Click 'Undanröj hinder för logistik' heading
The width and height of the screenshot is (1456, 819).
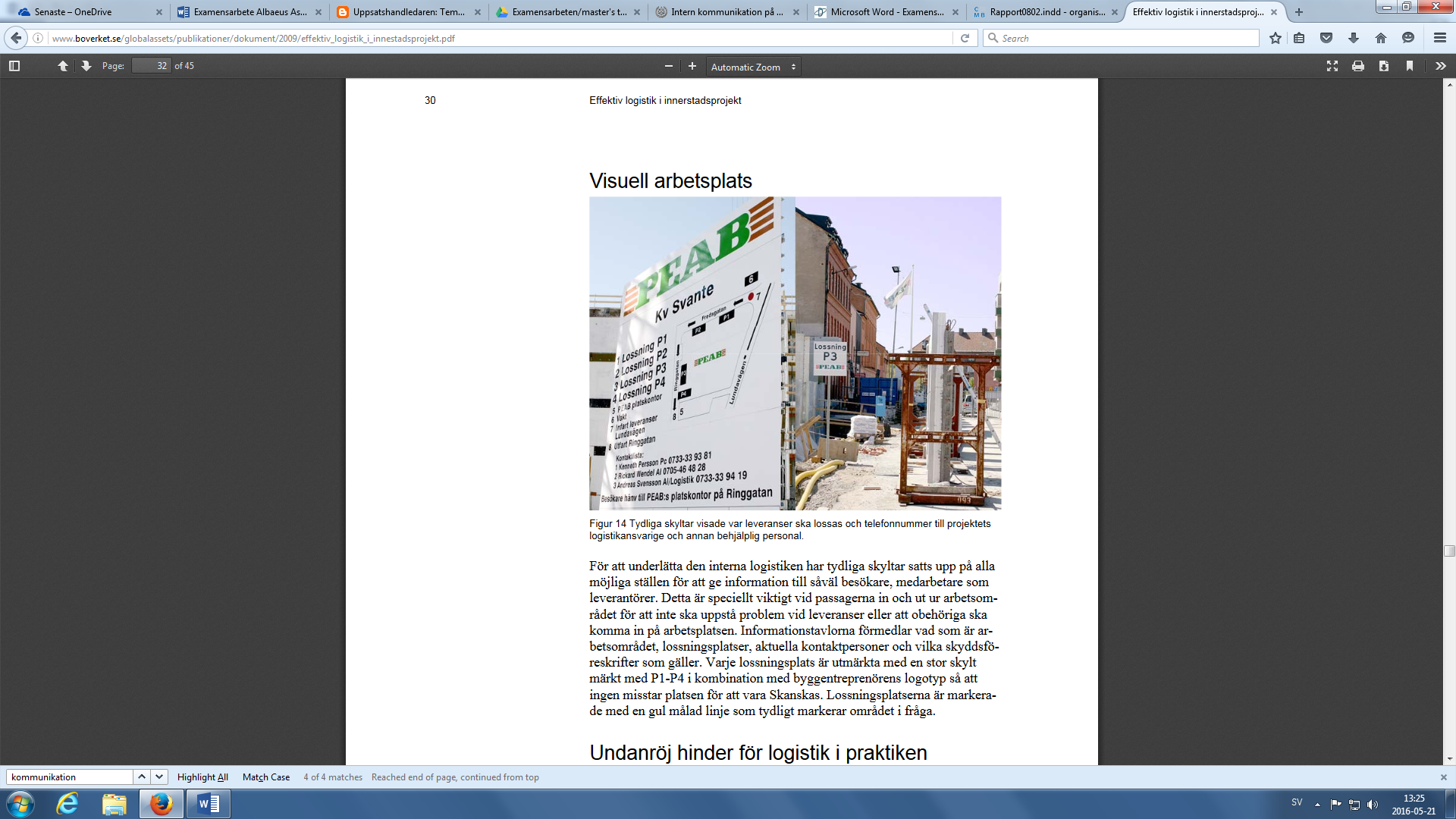pos(758,752)
